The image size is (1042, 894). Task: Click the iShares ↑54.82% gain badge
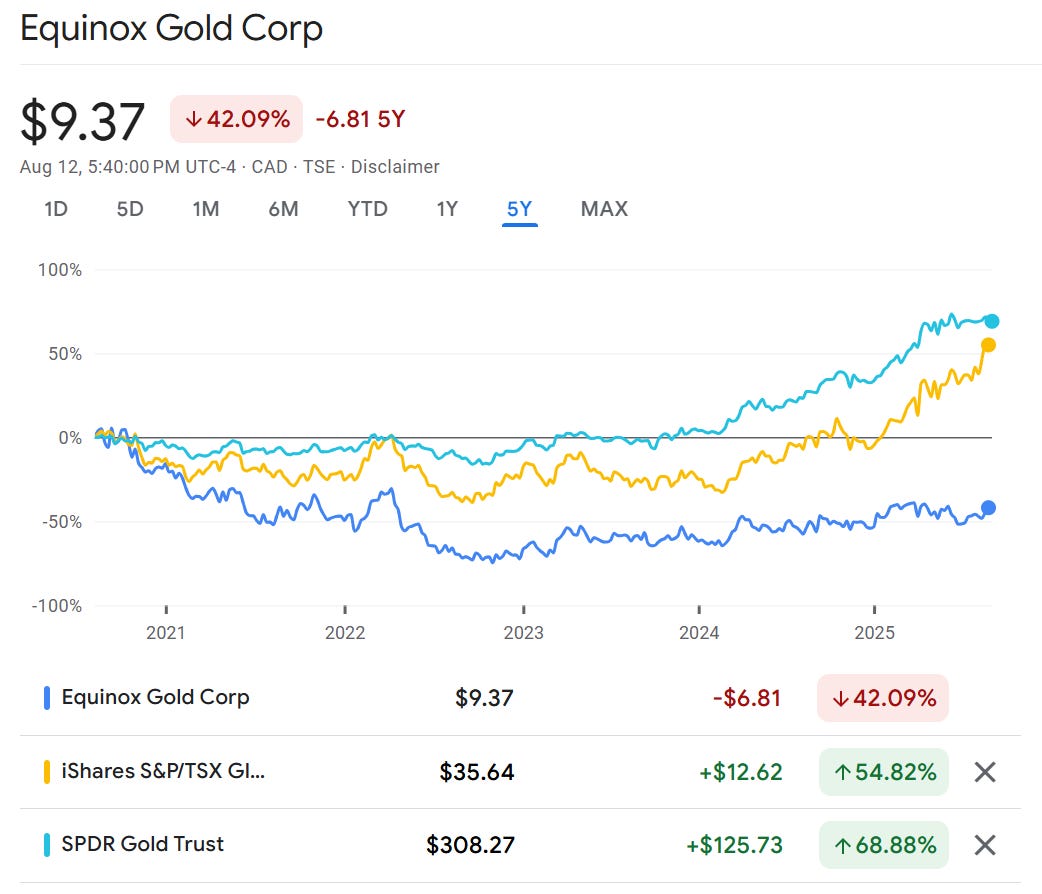(x=884, y=772)
